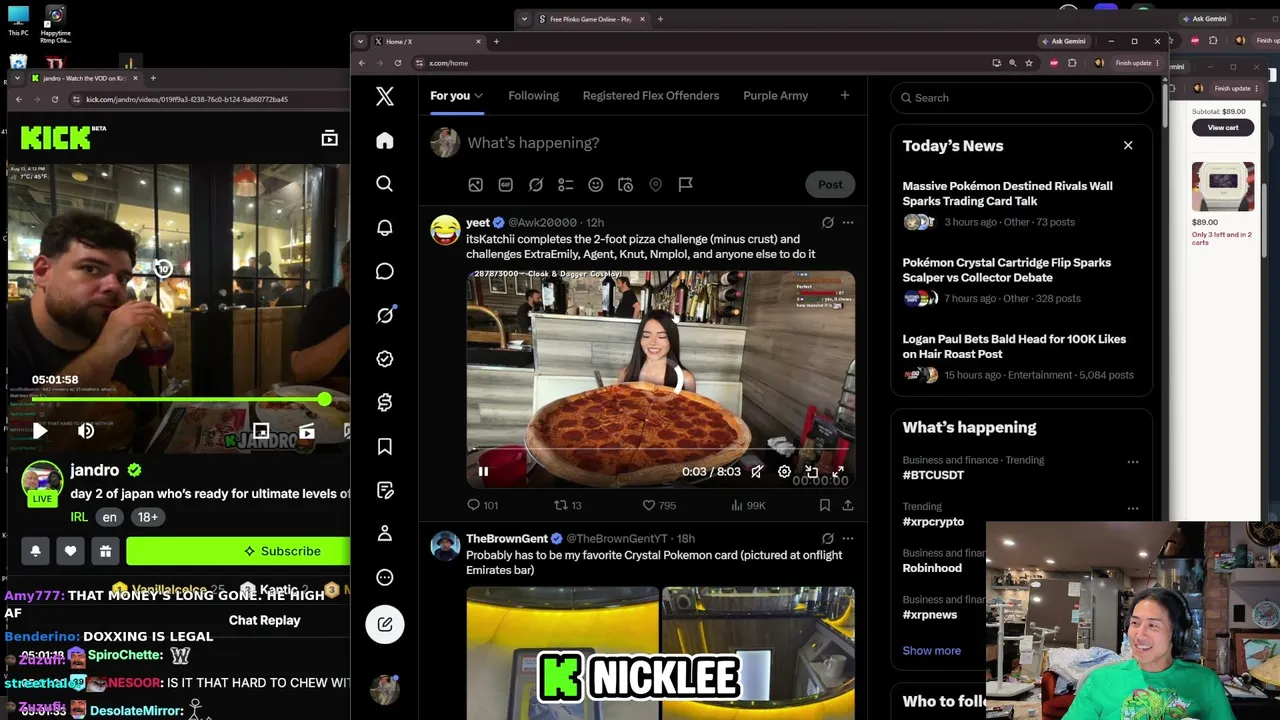Viewport: 1280px width, 720px height.
Task: Open More circle icon in X sidebar
Action: pos(385,577)
